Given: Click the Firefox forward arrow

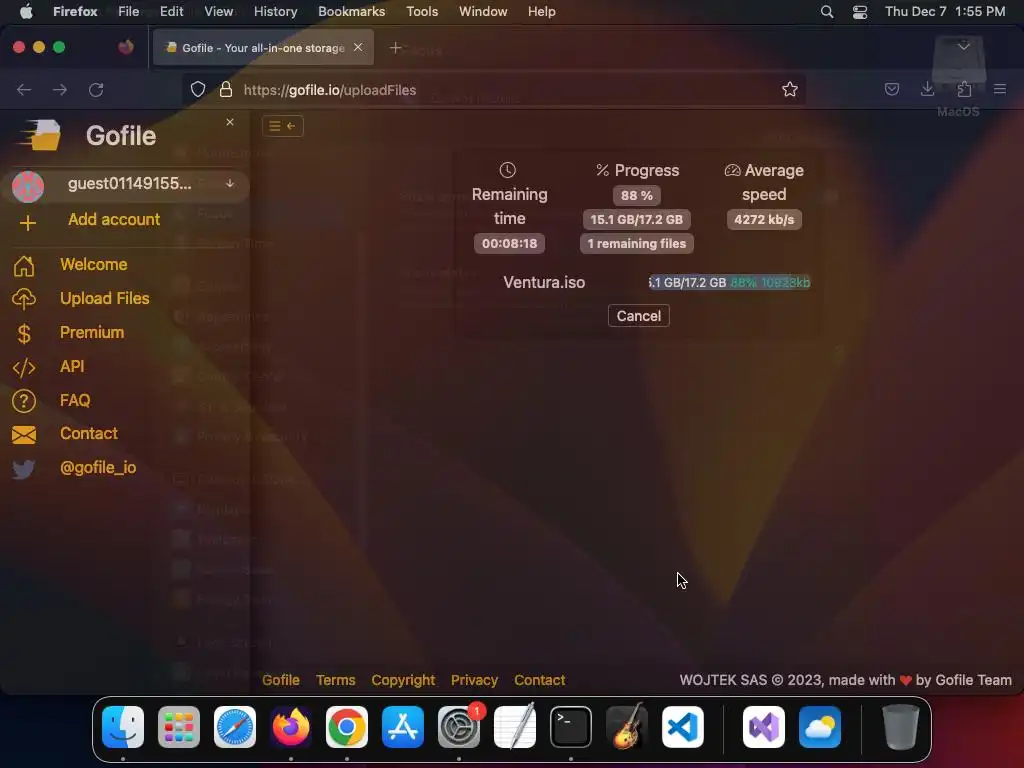Looking at the screenshot, I should pyautogui.click(x=60, y=89).
